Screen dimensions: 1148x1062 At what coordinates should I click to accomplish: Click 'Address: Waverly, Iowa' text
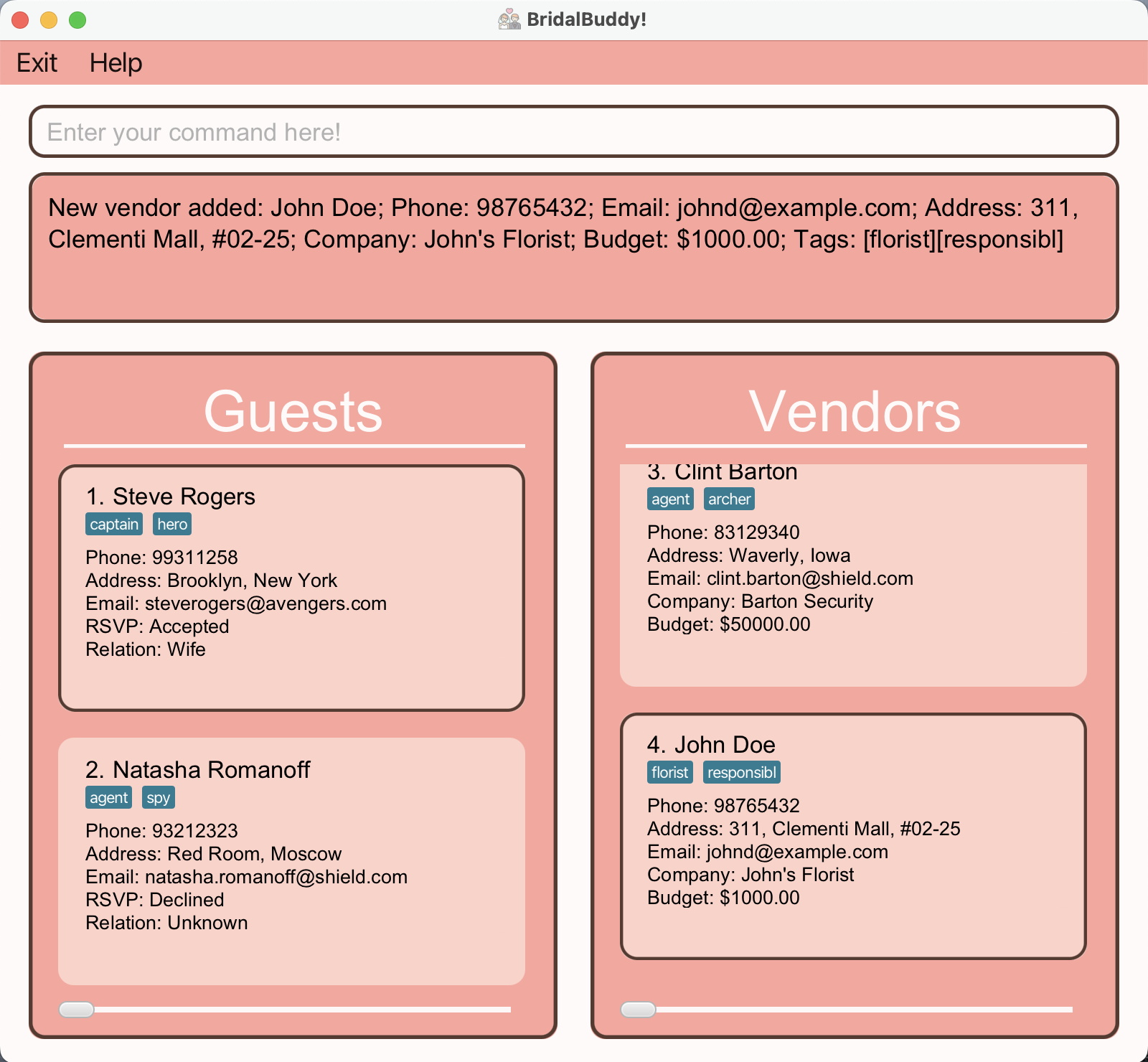pyautogui.click(x=749, y=555)
